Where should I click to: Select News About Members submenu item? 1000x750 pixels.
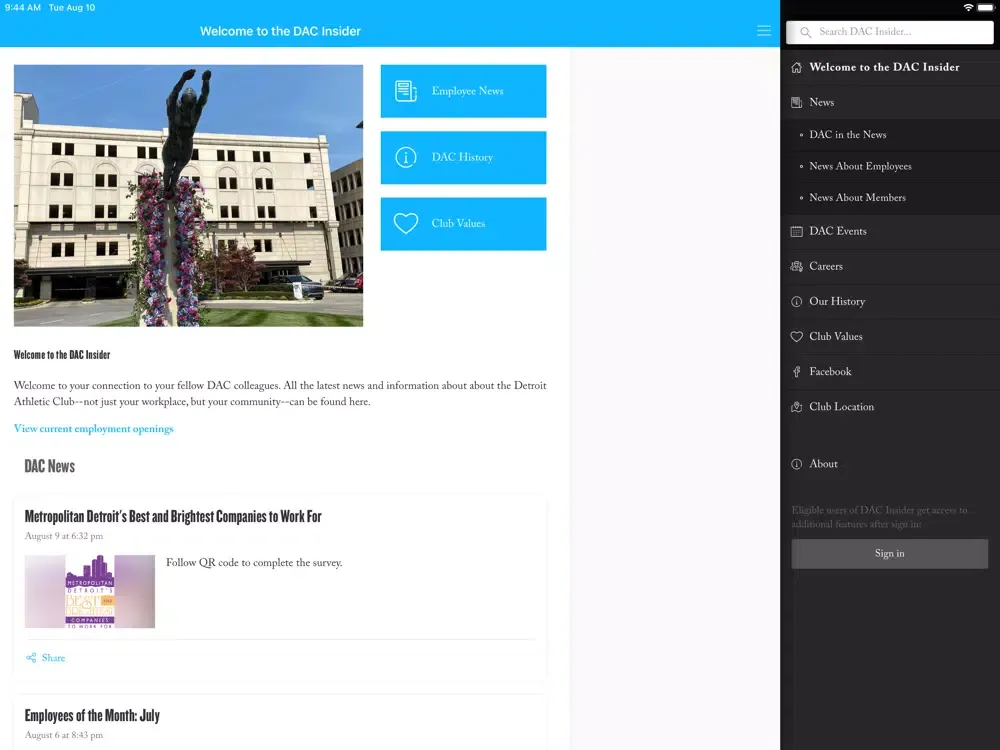pos(890,198)
